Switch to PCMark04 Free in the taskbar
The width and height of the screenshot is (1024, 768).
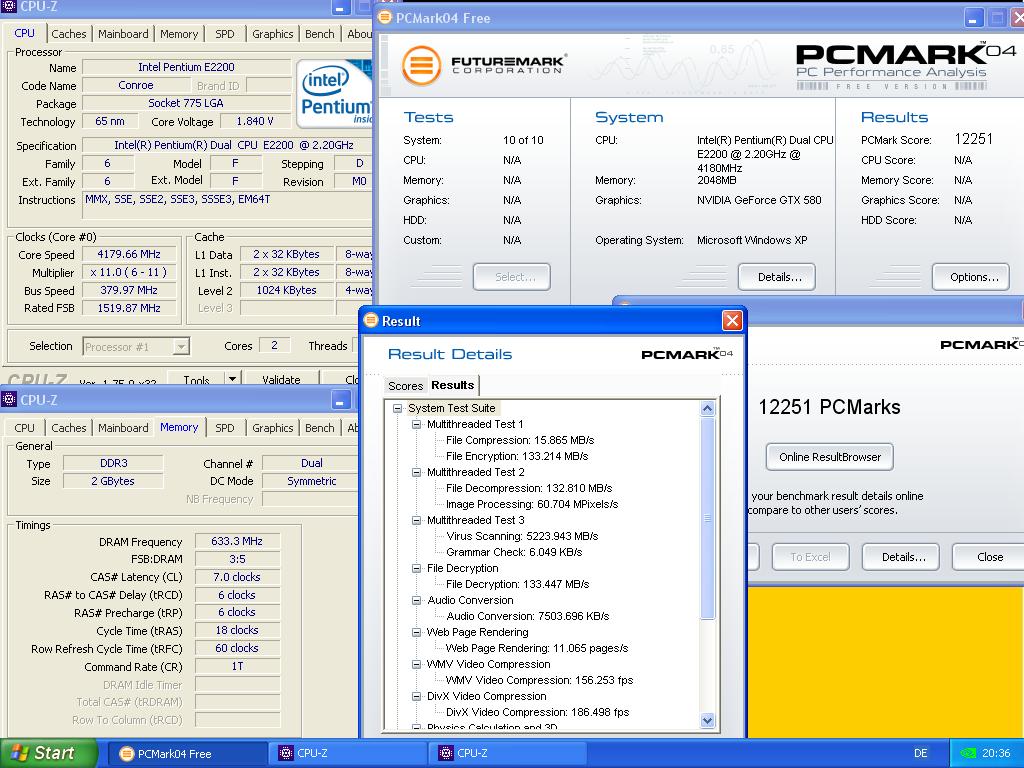(187, 754)
